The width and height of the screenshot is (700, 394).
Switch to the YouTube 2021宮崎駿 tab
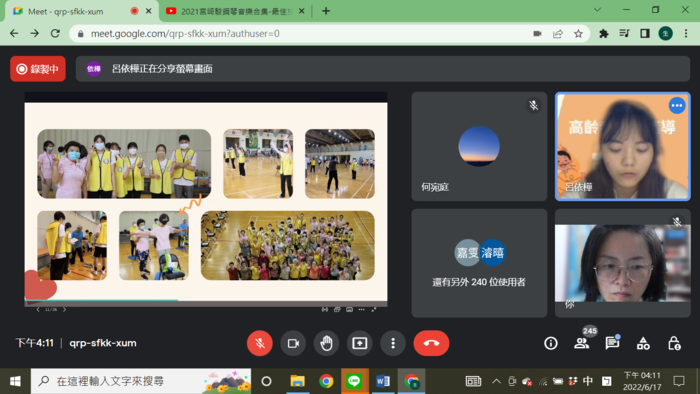pyautogui.click(x=235, y=11)
